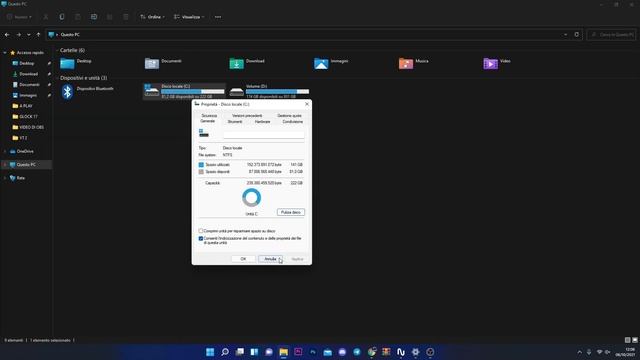Open the Settings gear on the taskbar
Image resolution: width=640 pixels, height=360 pixels.
tap(416, 352)
